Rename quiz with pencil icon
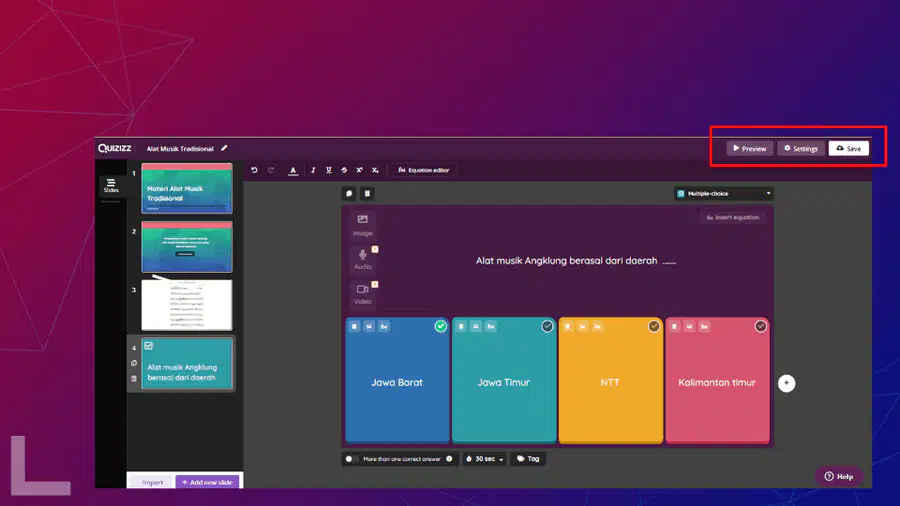 (x=224, y=148)
